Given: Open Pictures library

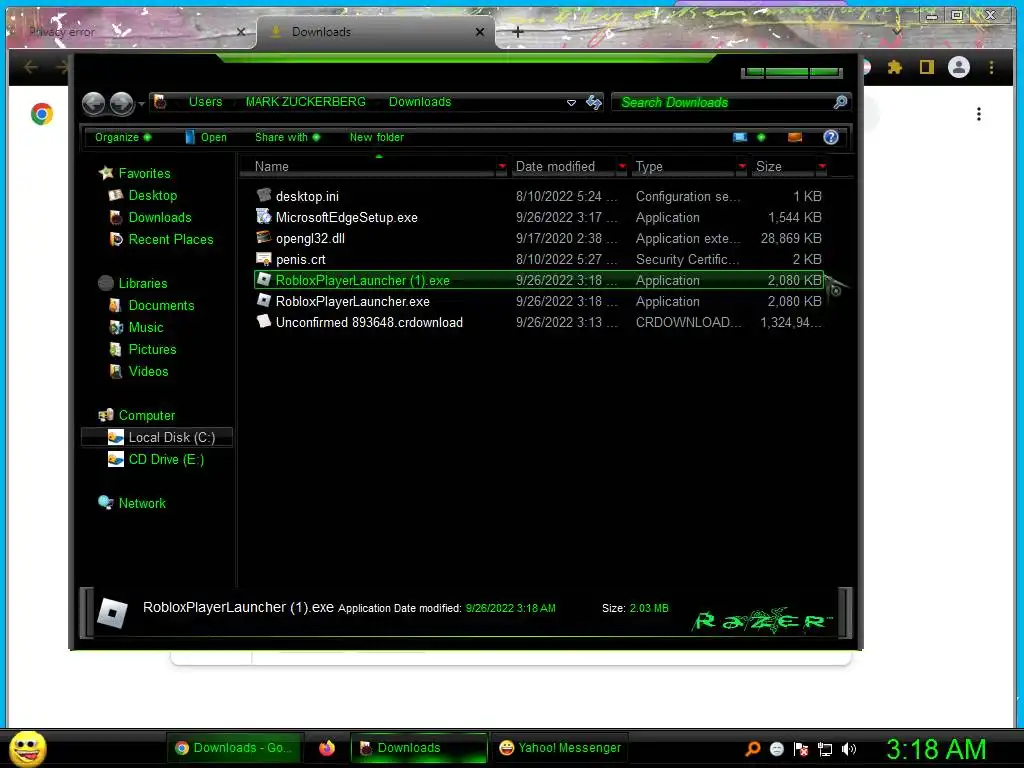Looking at the screenshot, I should pyautogui.click(x=143, y=349).
